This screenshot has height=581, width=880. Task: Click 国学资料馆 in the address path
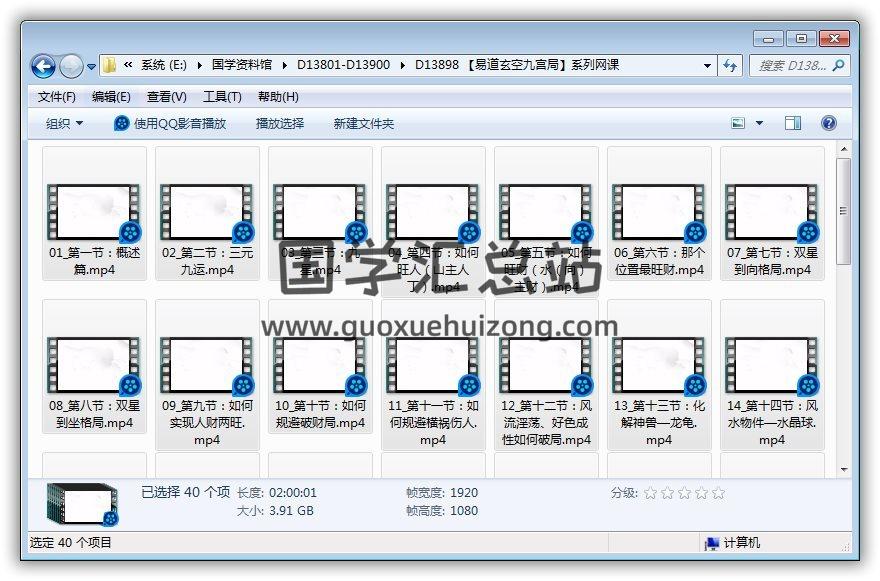(241, 66)
